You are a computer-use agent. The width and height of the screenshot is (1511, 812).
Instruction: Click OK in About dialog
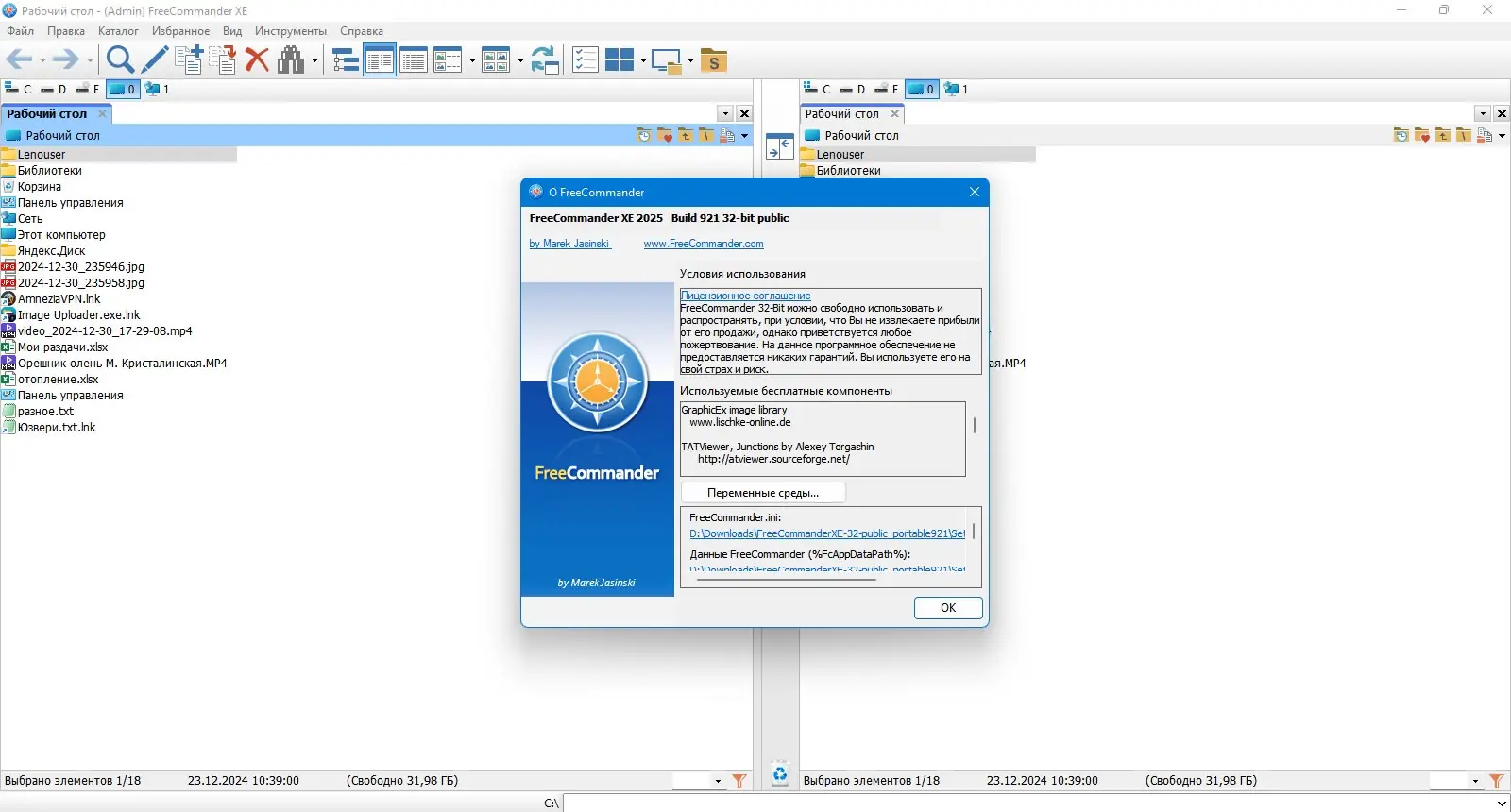(948, 608)
